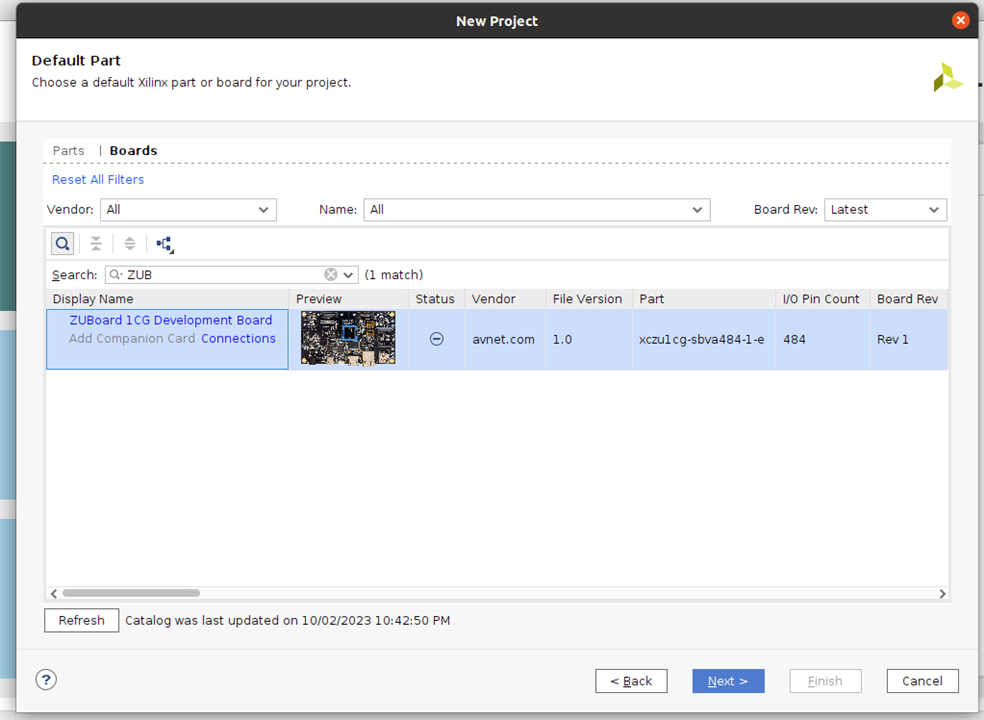
Task: Click the ZUBoard preview thumbnail
Action: tap(348, 339)
